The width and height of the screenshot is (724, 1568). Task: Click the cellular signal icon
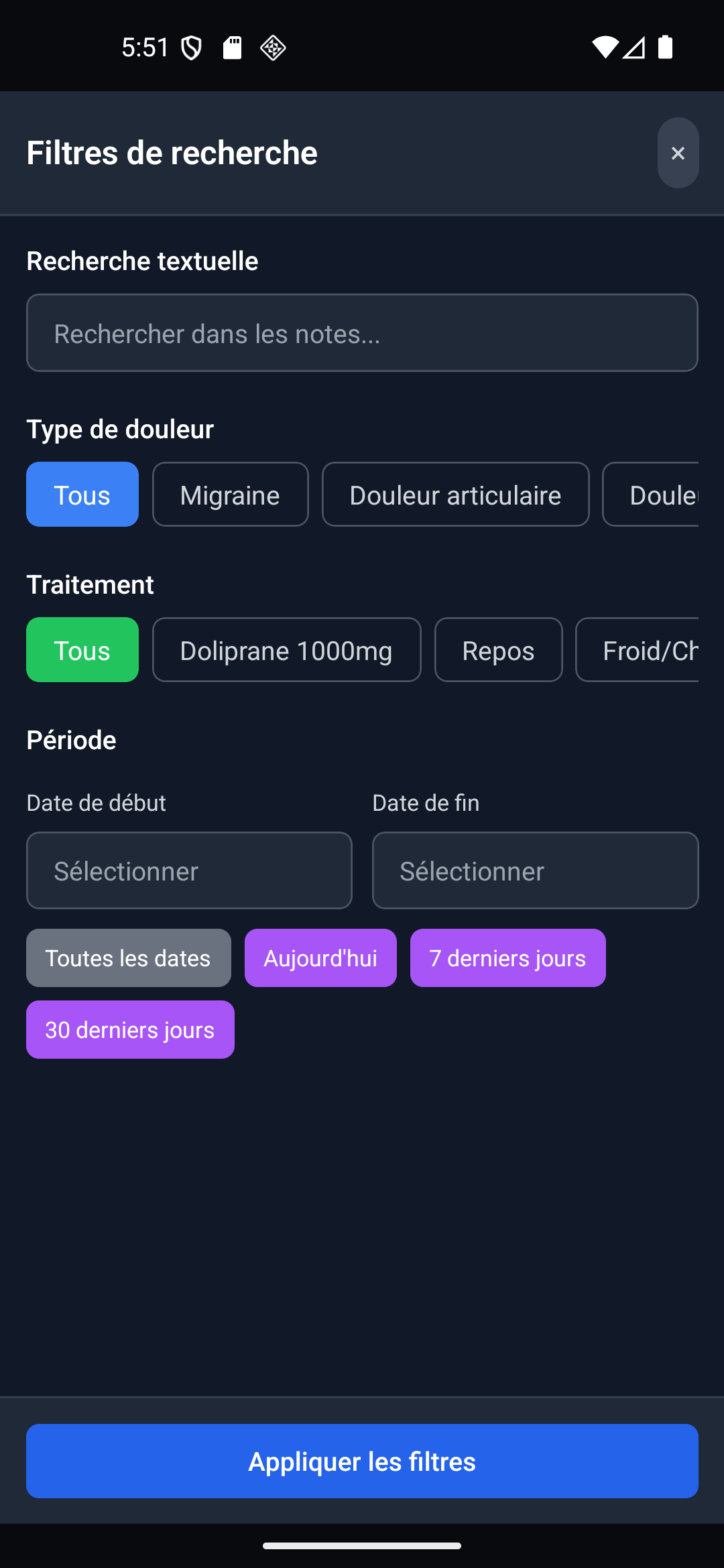[633, 47]
